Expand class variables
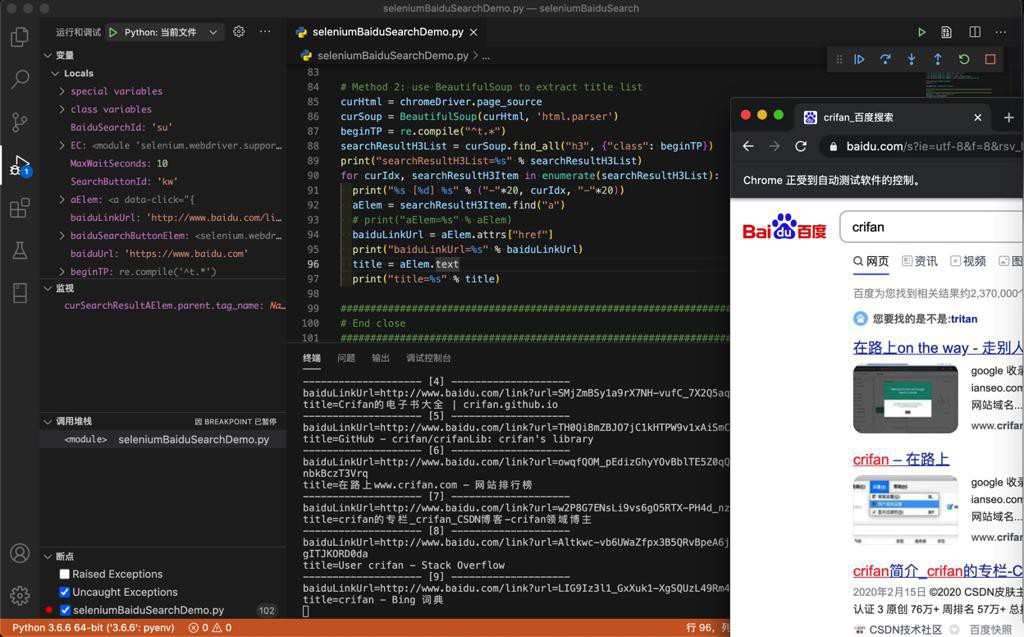Image resolution: width=1024 pixels, height=637 pixels. coord(62,109)
